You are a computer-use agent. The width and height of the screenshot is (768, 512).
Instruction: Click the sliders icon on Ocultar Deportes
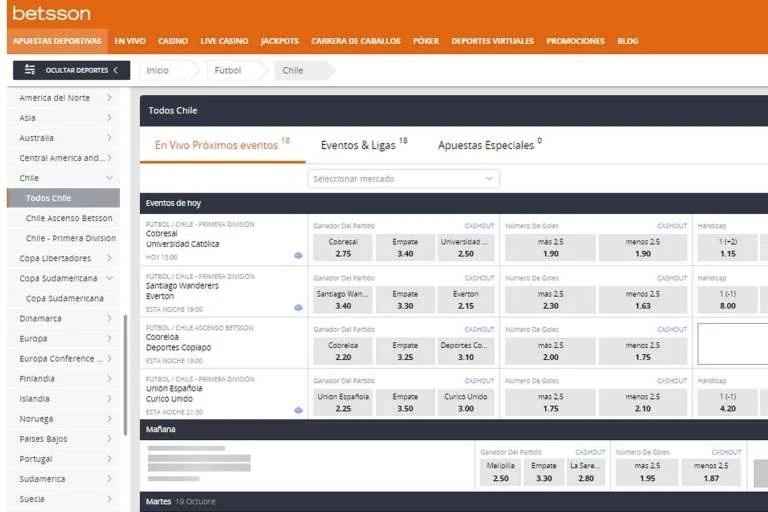[30, 70]
